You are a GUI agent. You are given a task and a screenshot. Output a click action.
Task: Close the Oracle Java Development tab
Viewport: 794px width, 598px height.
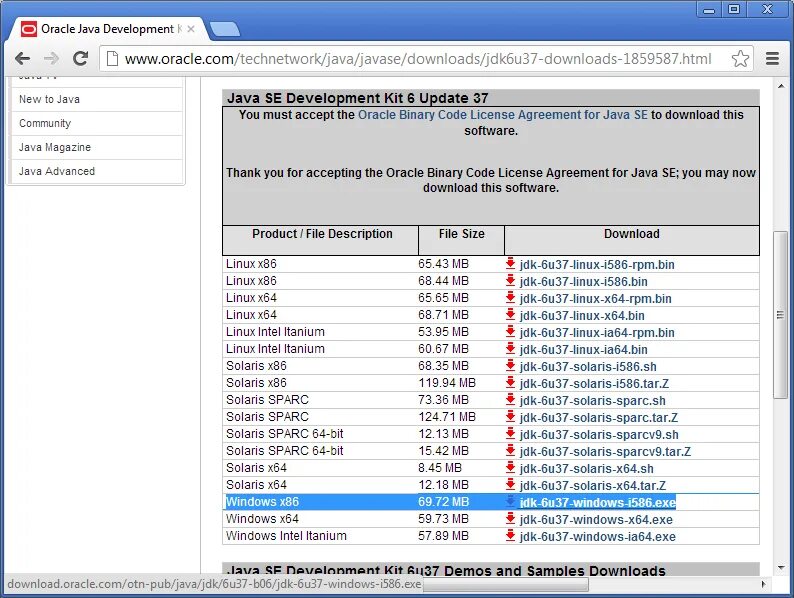[x=191, y=29]
